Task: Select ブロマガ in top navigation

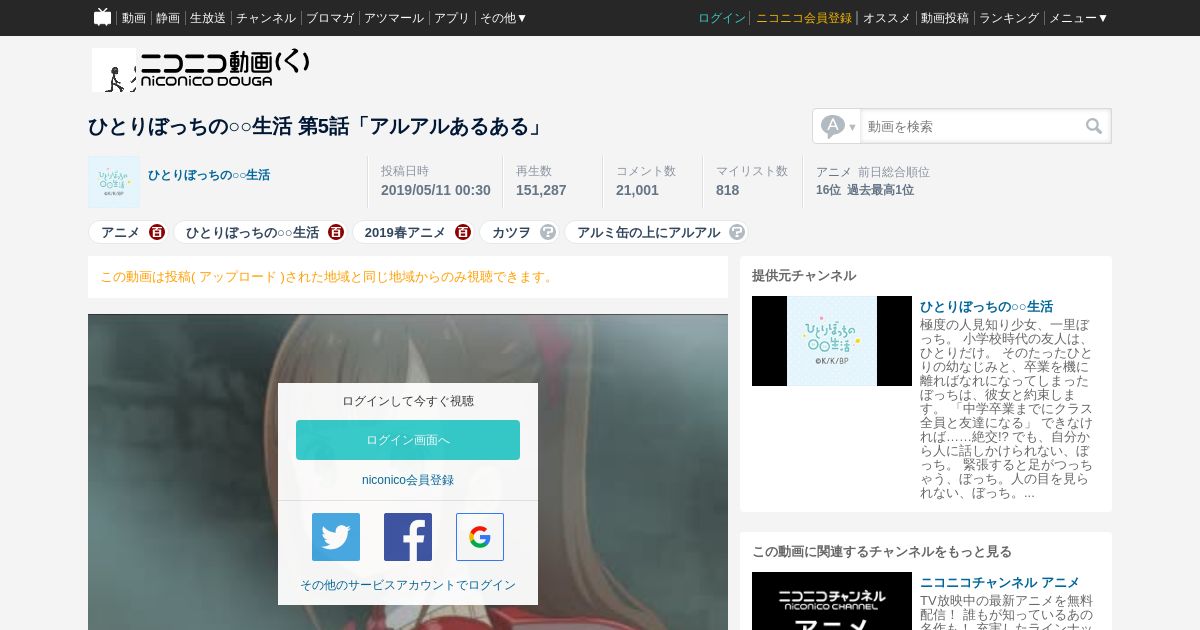Action: click(330, 18)
